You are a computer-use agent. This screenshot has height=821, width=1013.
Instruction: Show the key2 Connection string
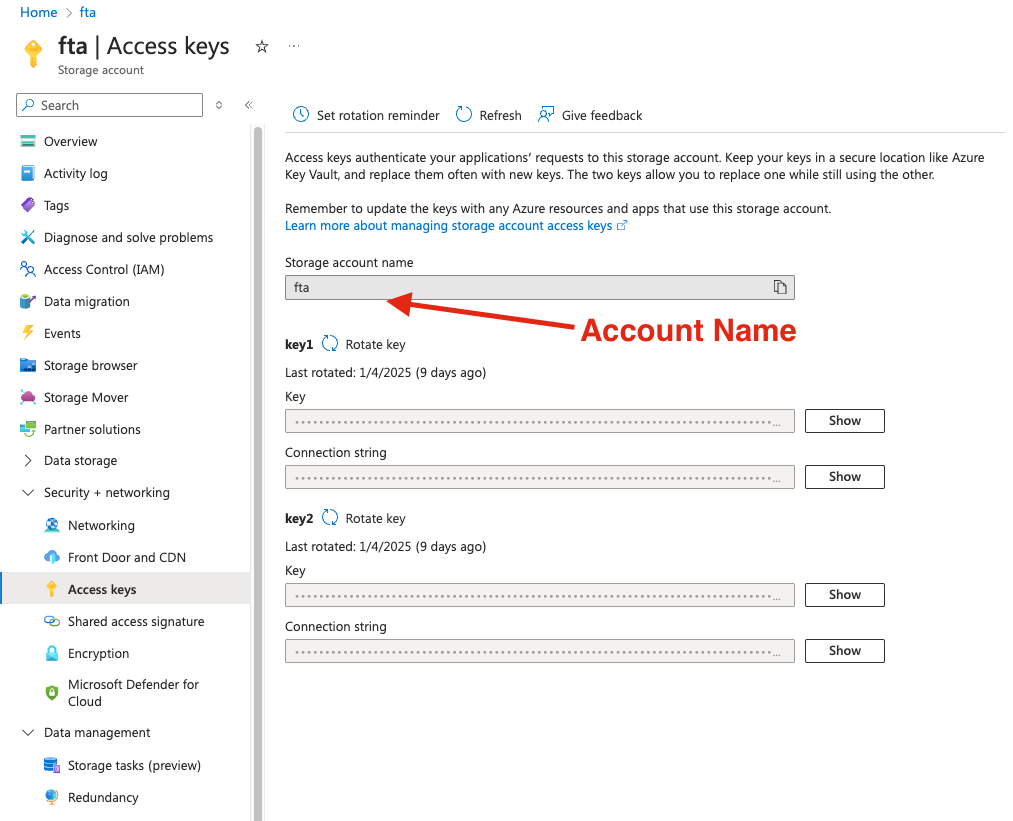[844, 650]
